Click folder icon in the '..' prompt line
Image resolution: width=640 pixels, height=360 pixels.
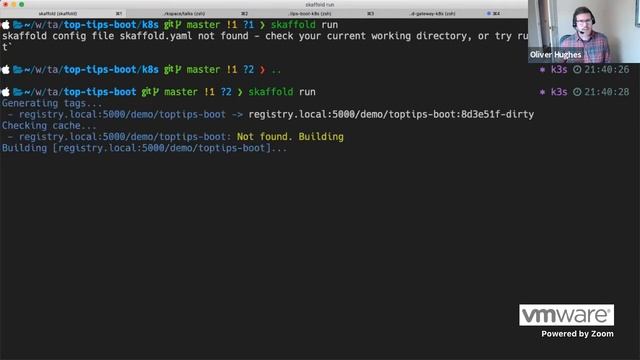[18, 70]
